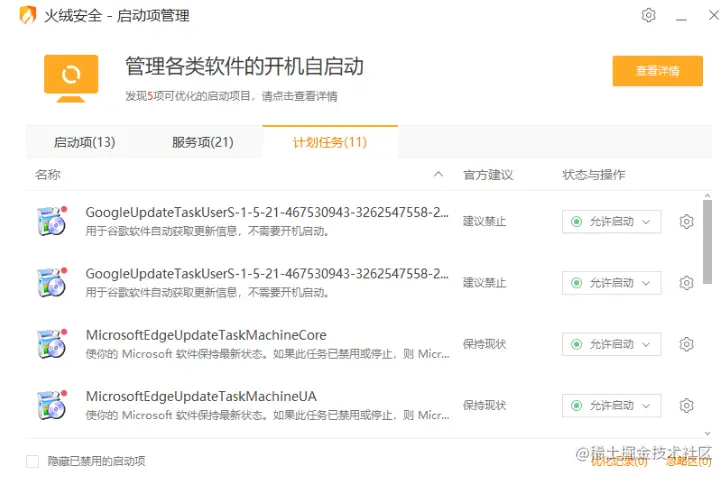Image resolution: width=728 pixels, height=477 pixels.
Task: Click the Huorong flame logo icon
Action: pos(28,15)
